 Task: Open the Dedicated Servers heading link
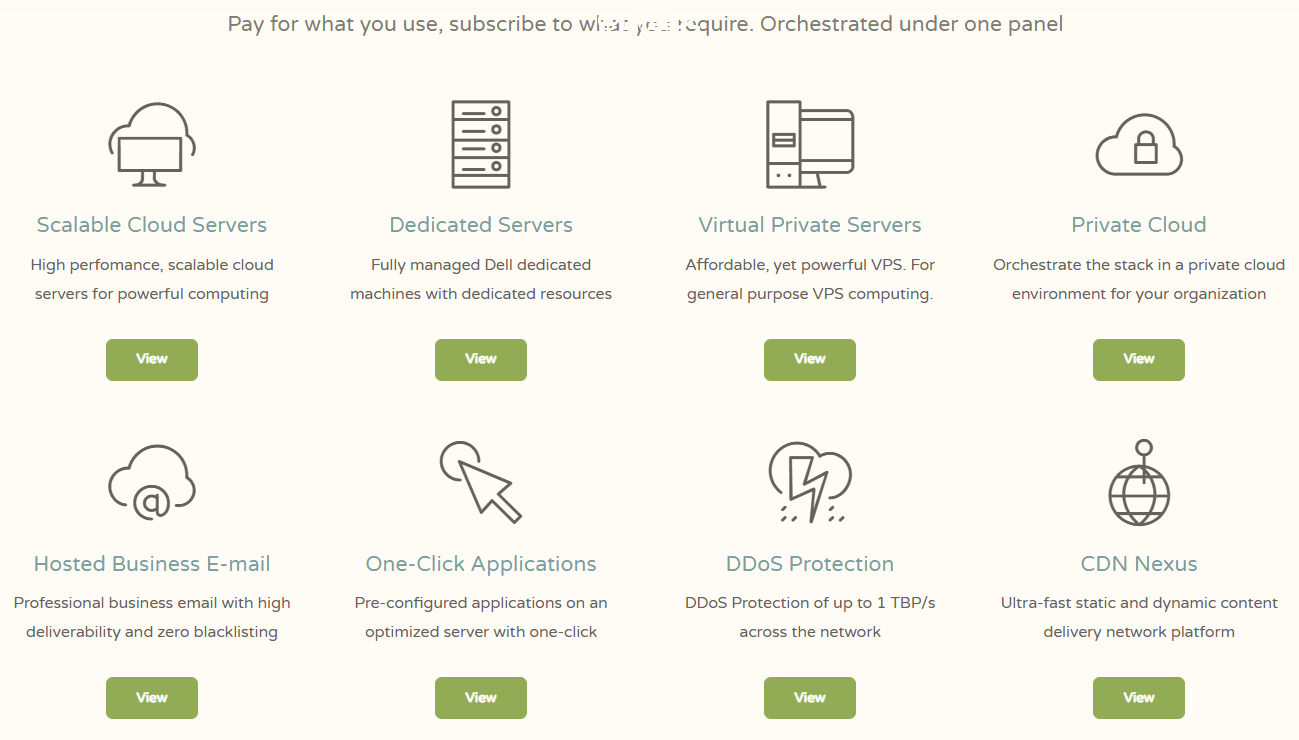pos(481,225)
